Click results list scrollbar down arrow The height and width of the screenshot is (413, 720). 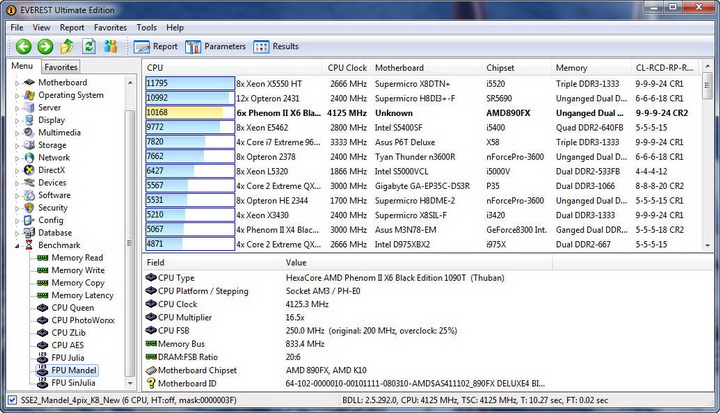707,246
